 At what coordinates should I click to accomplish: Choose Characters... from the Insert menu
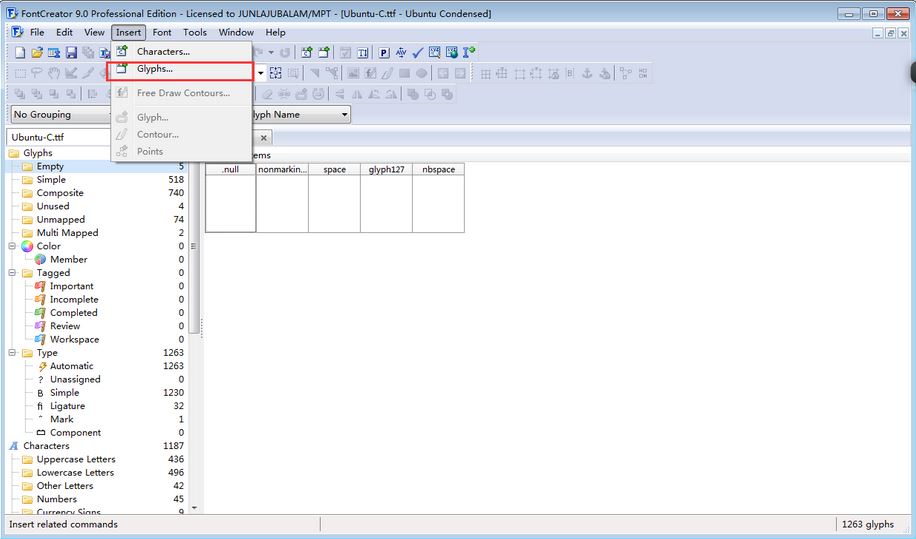coord(163,51)
